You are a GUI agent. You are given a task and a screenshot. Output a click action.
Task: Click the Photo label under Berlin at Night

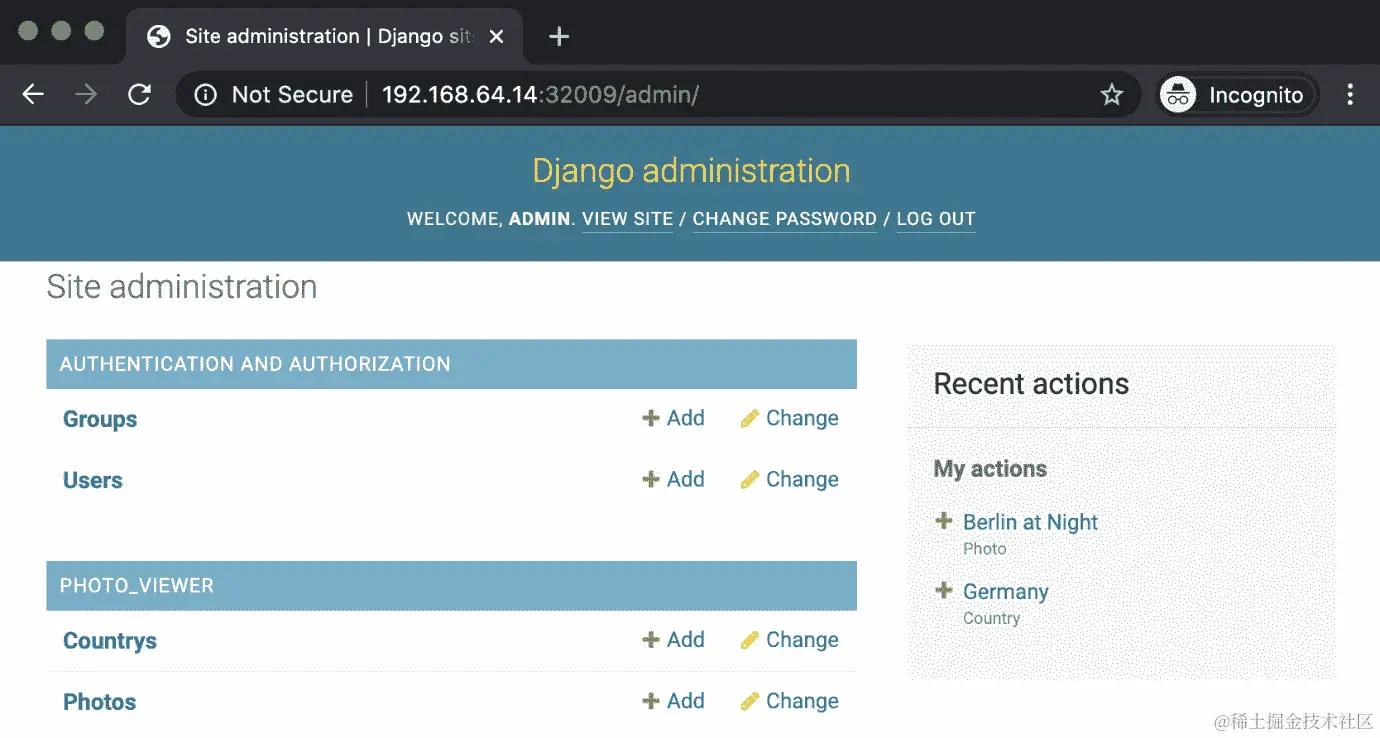click(x=985, y=549)
